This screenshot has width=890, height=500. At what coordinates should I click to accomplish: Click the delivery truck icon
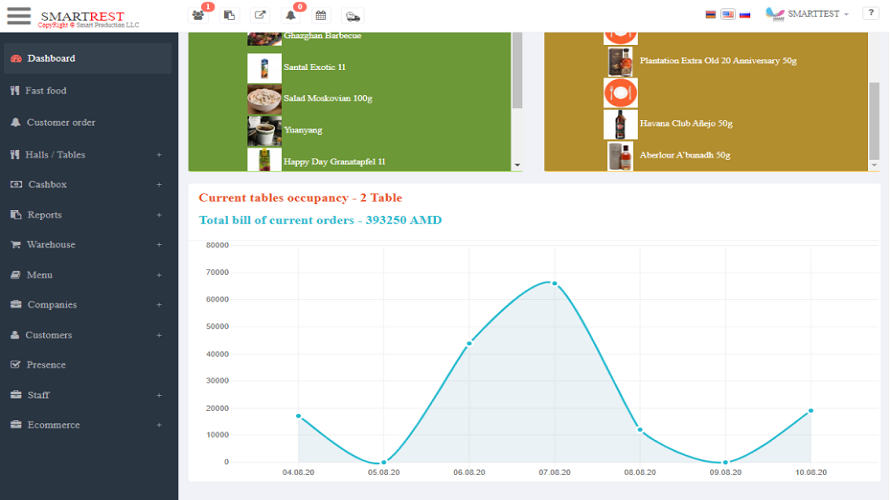click(352, 15)
